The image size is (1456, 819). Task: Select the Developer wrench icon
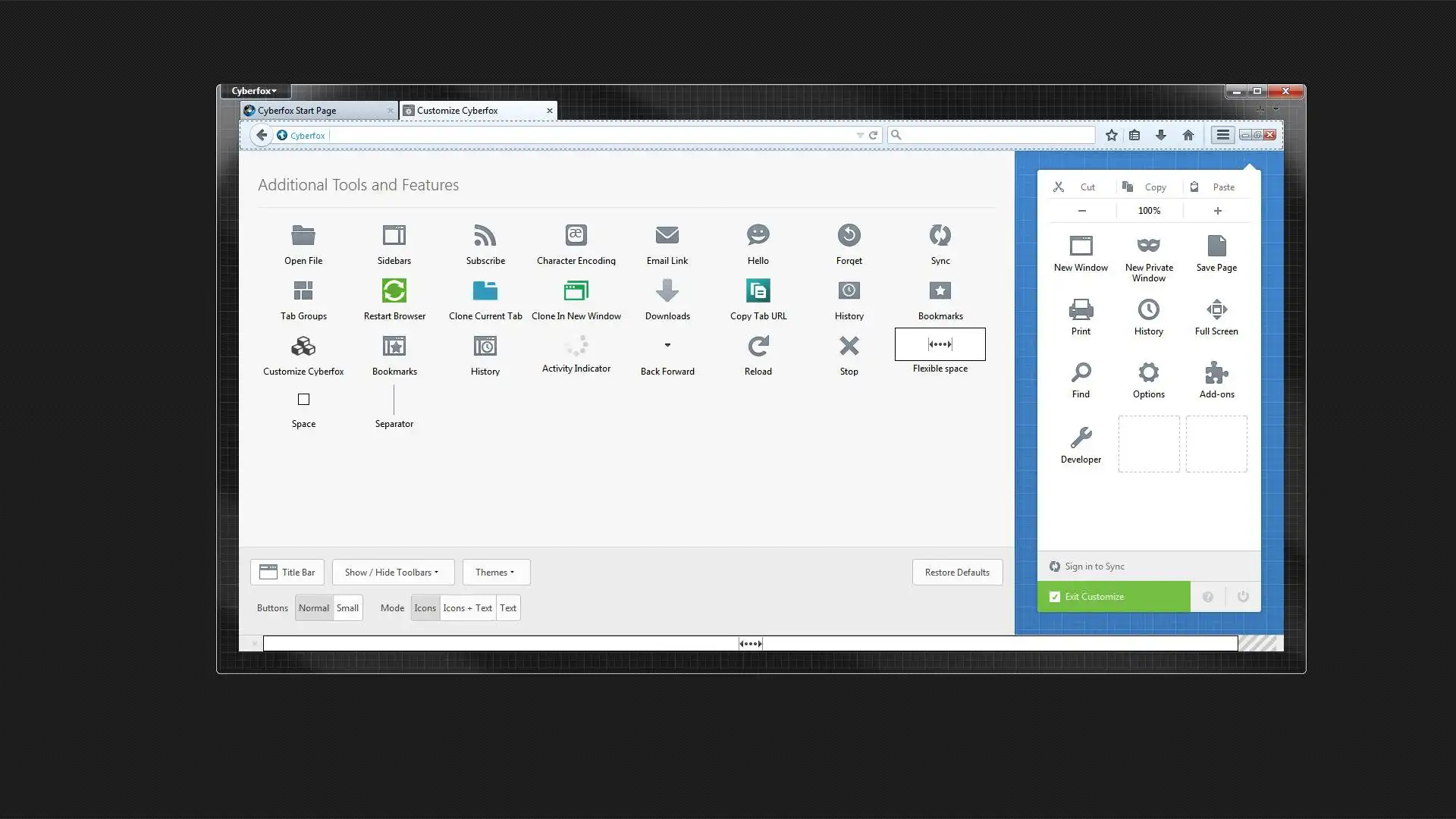point(1081,438)
